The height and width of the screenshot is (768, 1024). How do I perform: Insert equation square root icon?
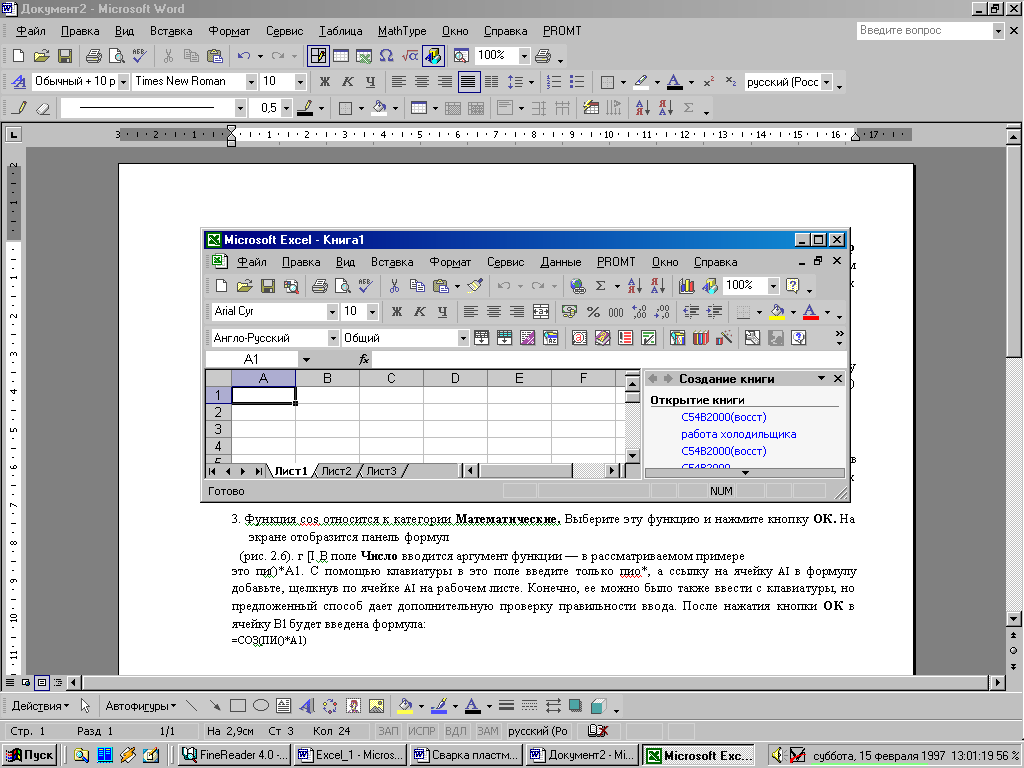(409, 56)
